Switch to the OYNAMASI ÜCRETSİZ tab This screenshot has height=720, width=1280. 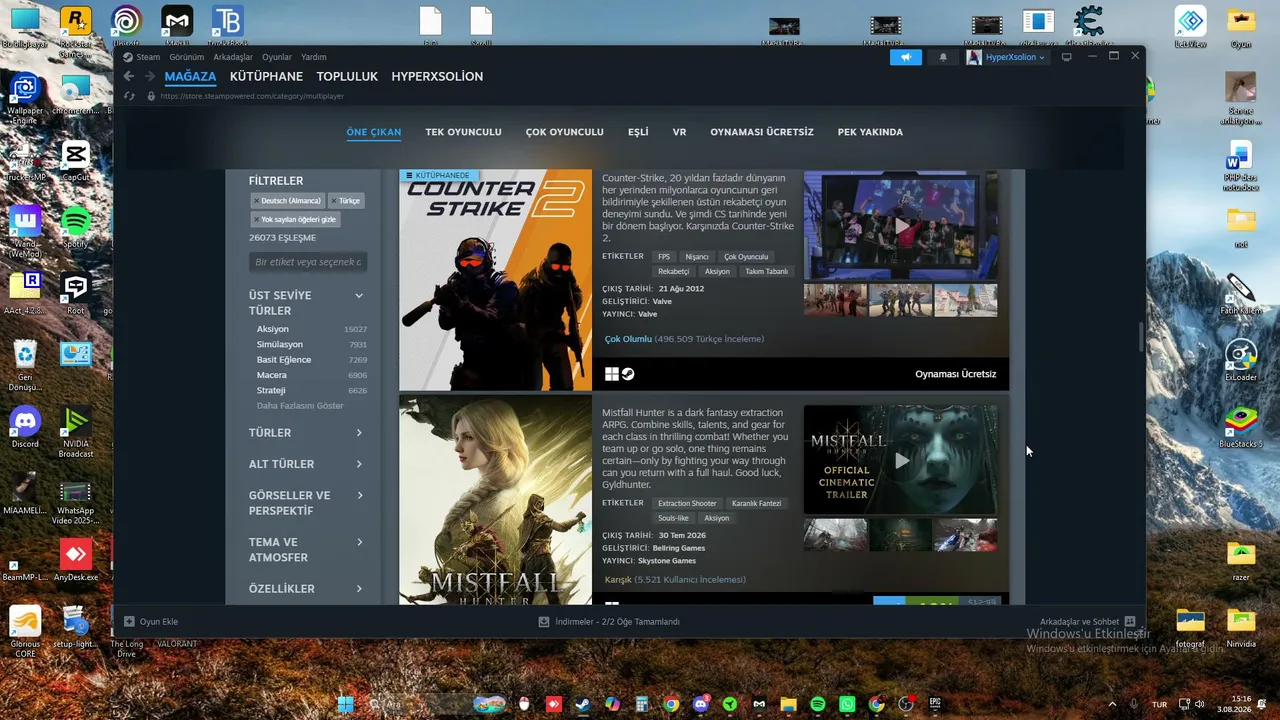[x=762, y=132]
